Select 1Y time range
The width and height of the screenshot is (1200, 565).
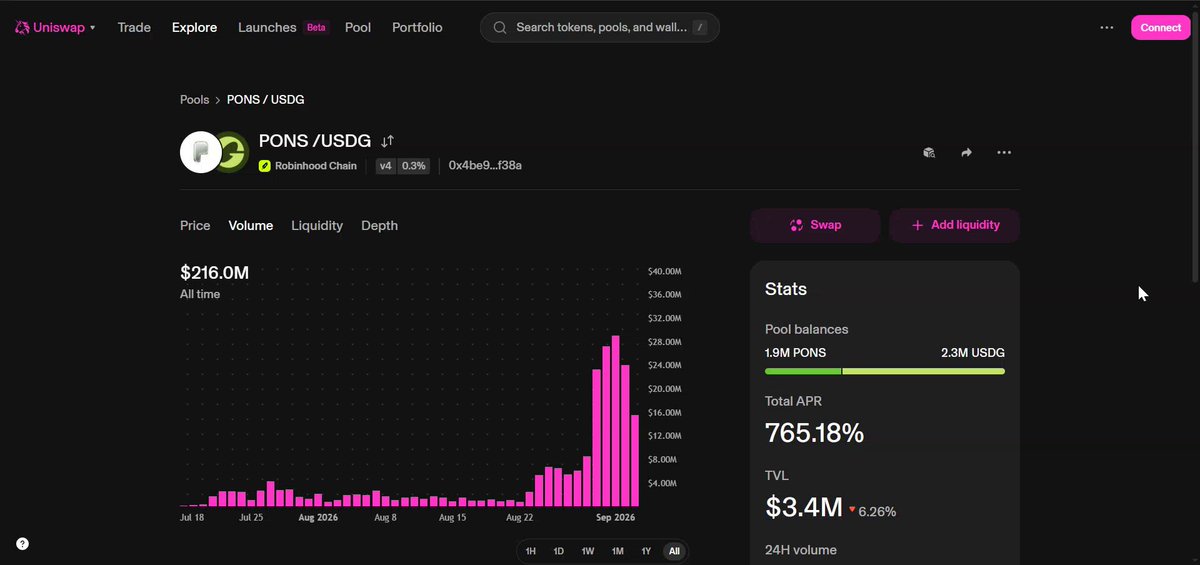[646, 551]
